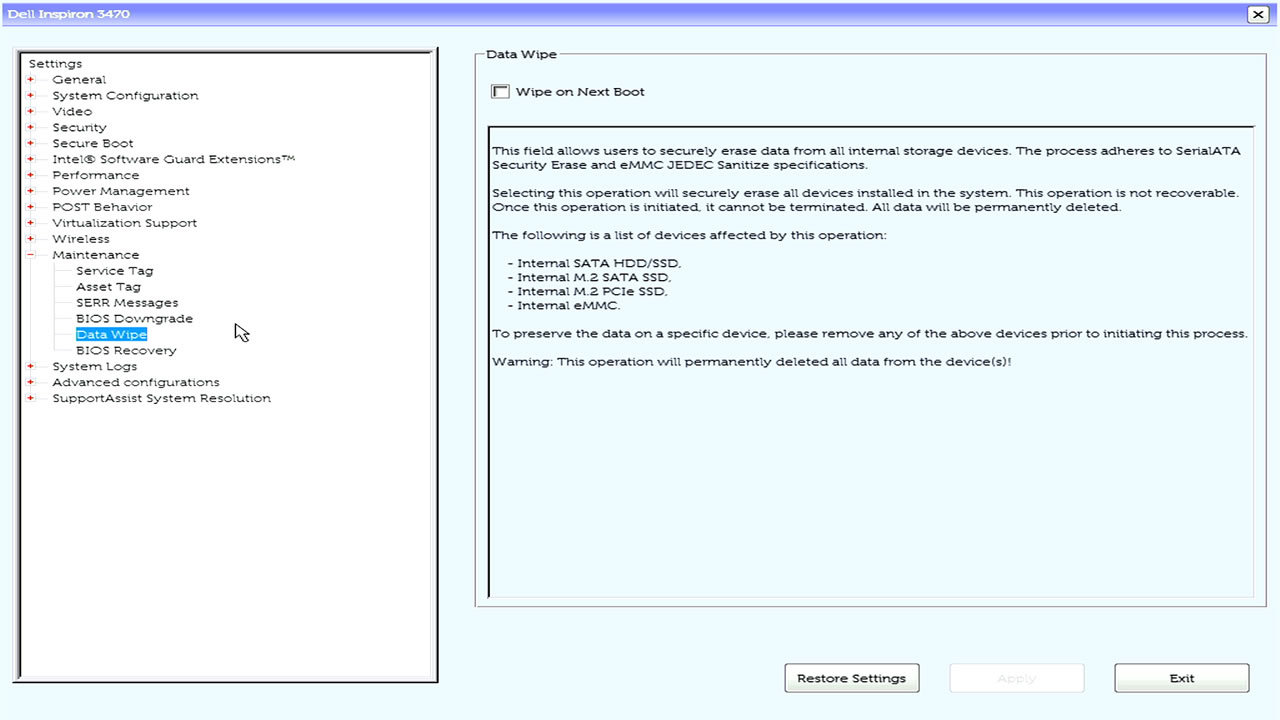Expand the General settings node
Viewport: 1280px width, 720px height.
point(31,80)
